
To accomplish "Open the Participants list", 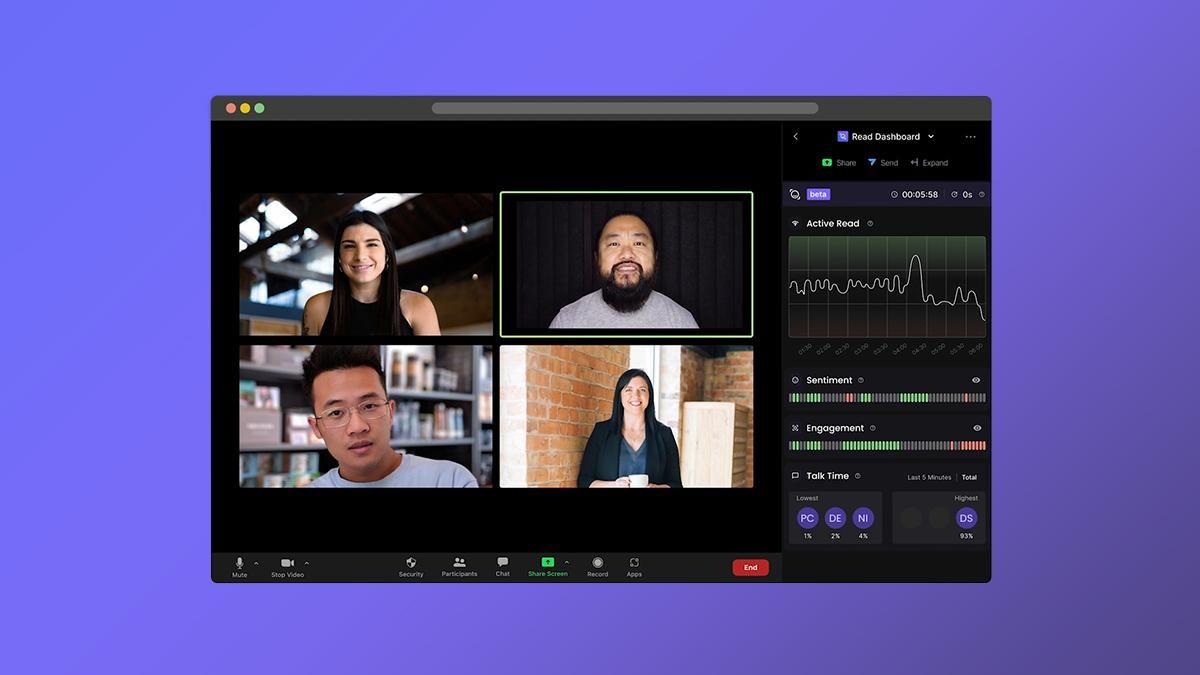I will [x=459, y=563].
